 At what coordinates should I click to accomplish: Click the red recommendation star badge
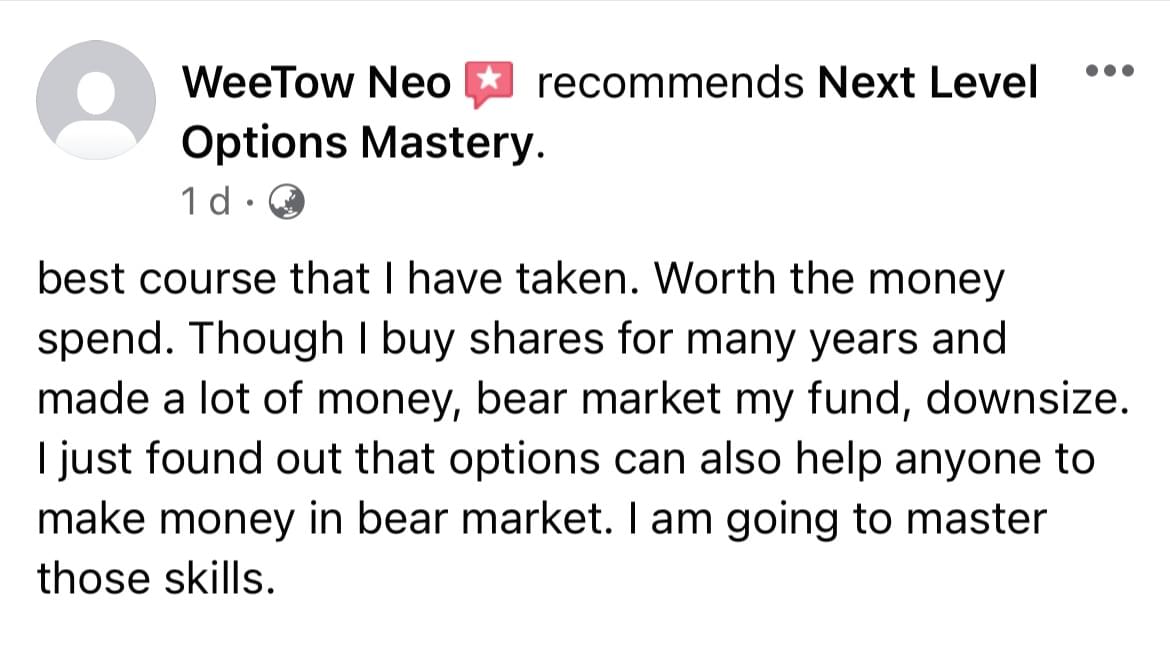pyautogui.click(x=490, y=85)
